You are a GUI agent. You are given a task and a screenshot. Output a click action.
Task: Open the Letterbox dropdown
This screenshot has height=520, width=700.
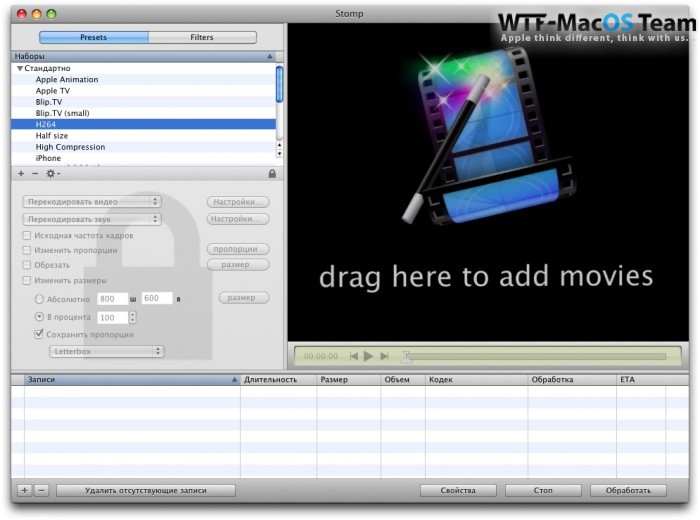pos(107,351)
